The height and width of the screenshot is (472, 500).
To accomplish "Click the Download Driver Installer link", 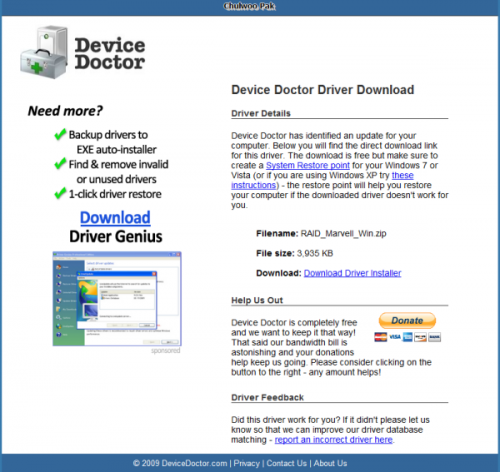I will tap(352, 273).
